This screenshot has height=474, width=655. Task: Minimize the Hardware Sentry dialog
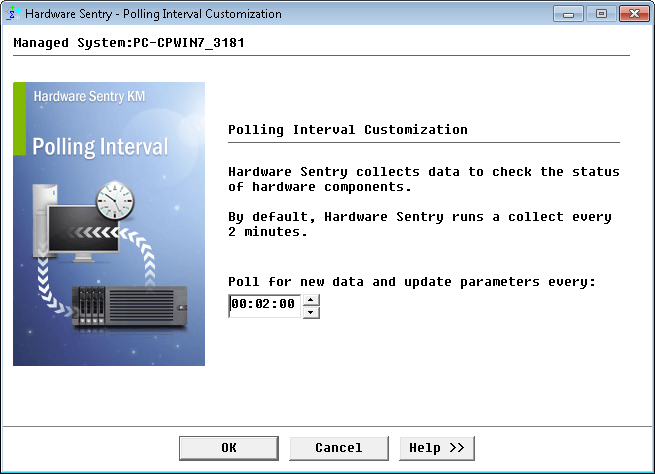click(568, 14)
